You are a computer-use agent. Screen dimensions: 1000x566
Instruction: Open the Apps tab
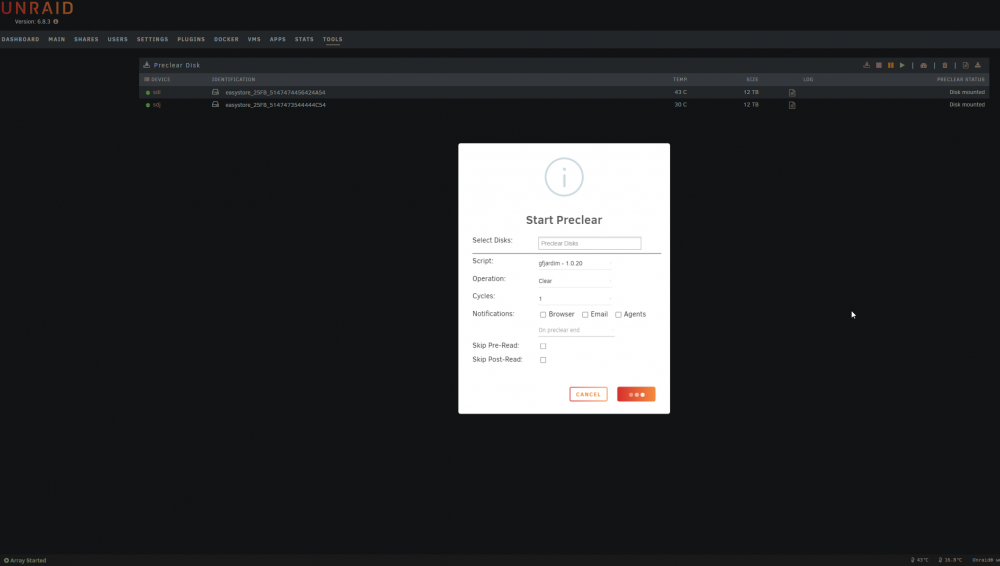click(277, 39)
